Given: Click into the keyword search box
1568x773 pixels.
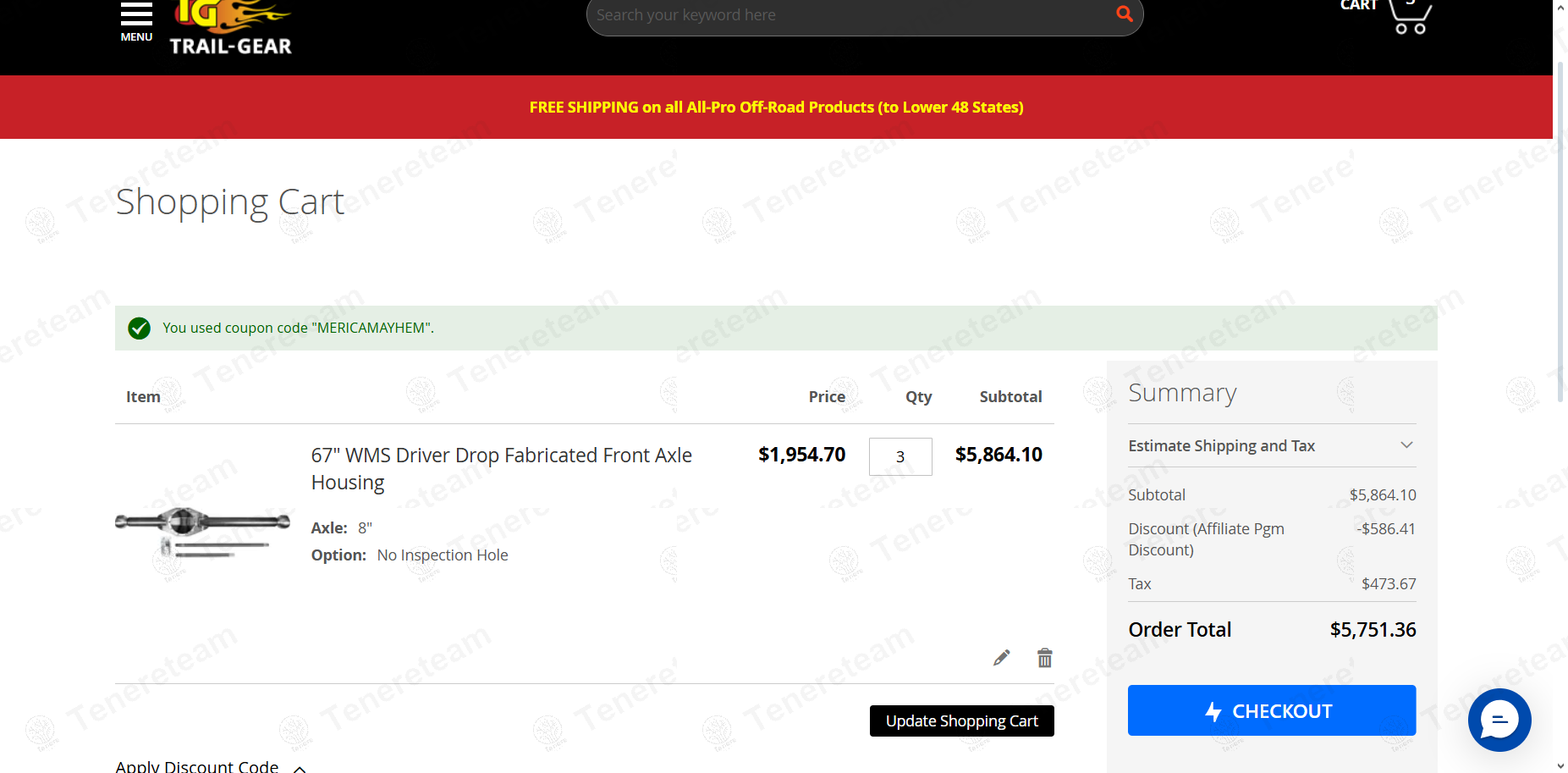Looking at the screenshot, I should (x=850, y=15).
